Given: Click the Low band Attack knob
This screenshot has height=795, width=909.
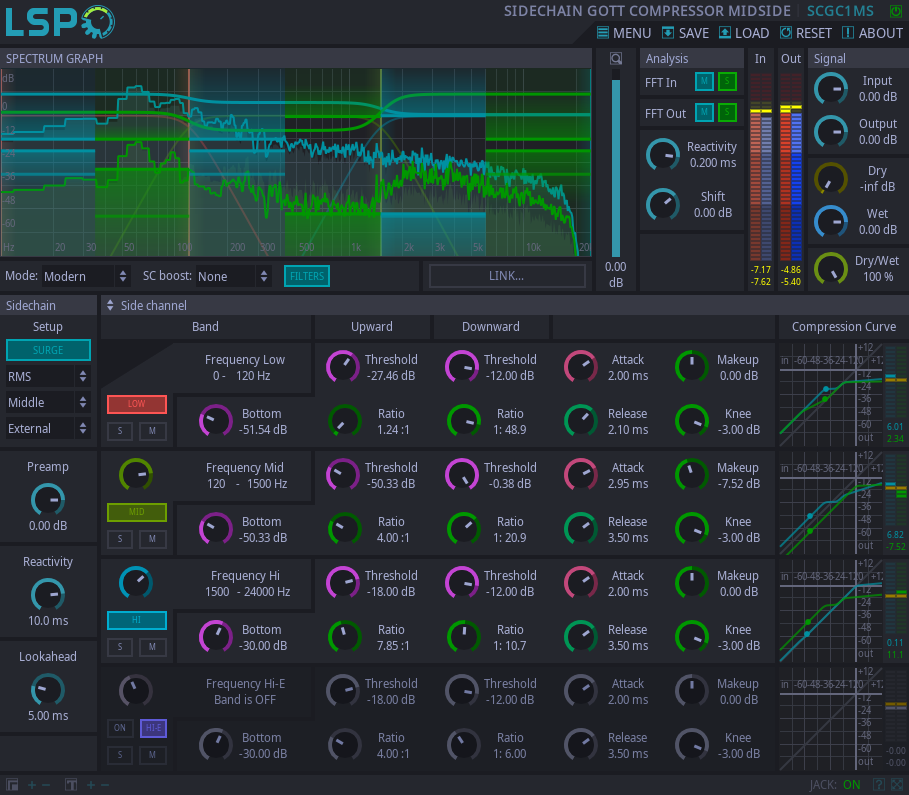Looking at the screenshot, I should pyautogui.click(x=581, y=366).
